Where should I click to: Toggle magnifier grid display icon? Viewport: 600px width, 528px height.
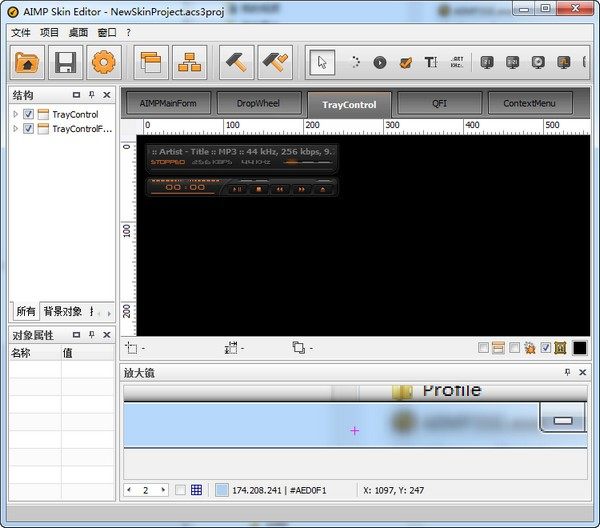197,490
